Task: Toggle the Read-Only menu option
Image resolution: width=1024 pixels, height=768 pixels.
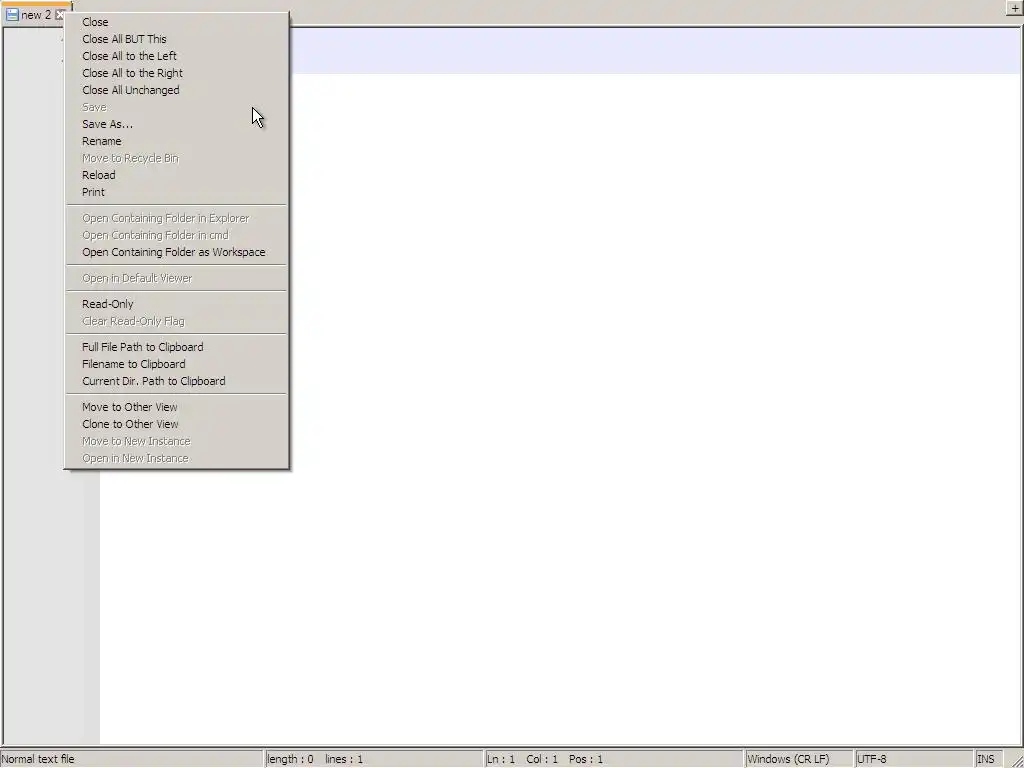Action: coord(177,304)
